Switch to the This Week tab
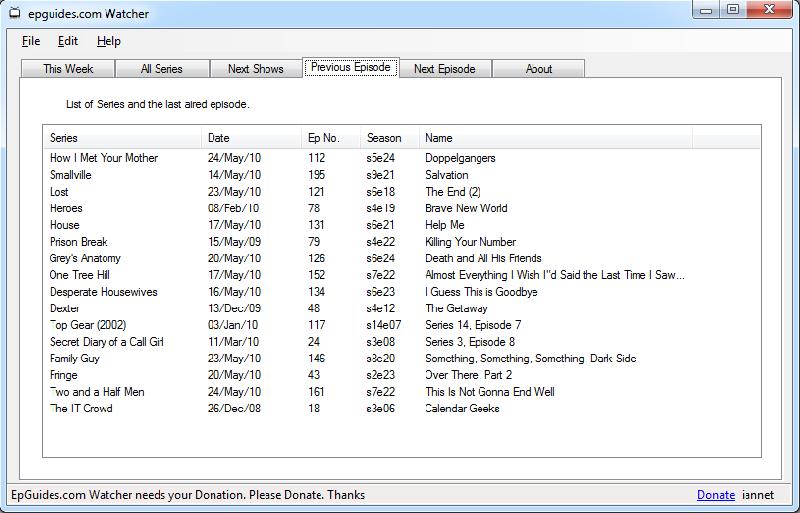Image resolution: width=800 pixels, height=513 pixels. (68, 69)
